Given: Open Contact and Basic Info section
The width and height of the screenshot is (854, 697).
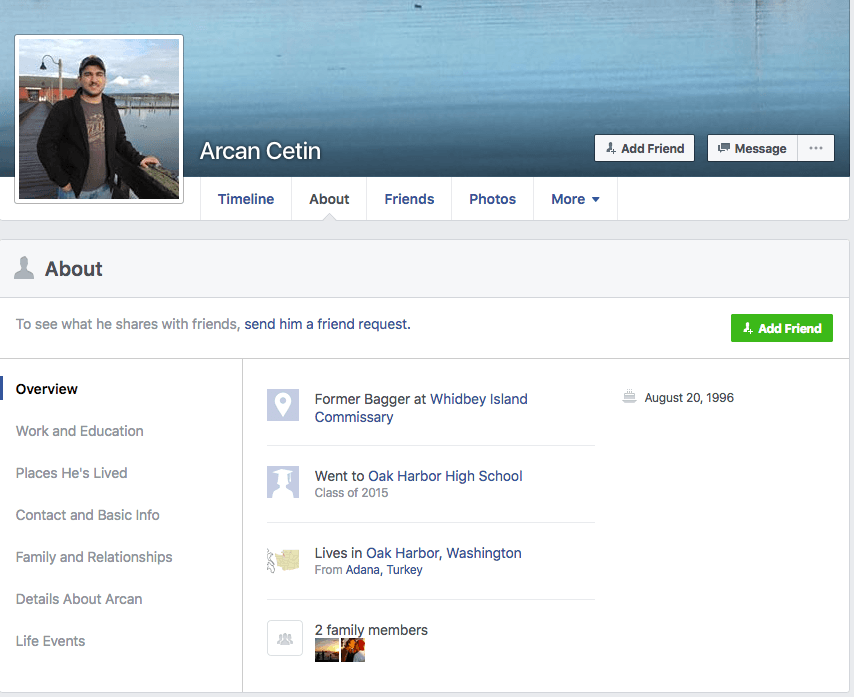Looking at the screenshot, I should pos(88,515).
